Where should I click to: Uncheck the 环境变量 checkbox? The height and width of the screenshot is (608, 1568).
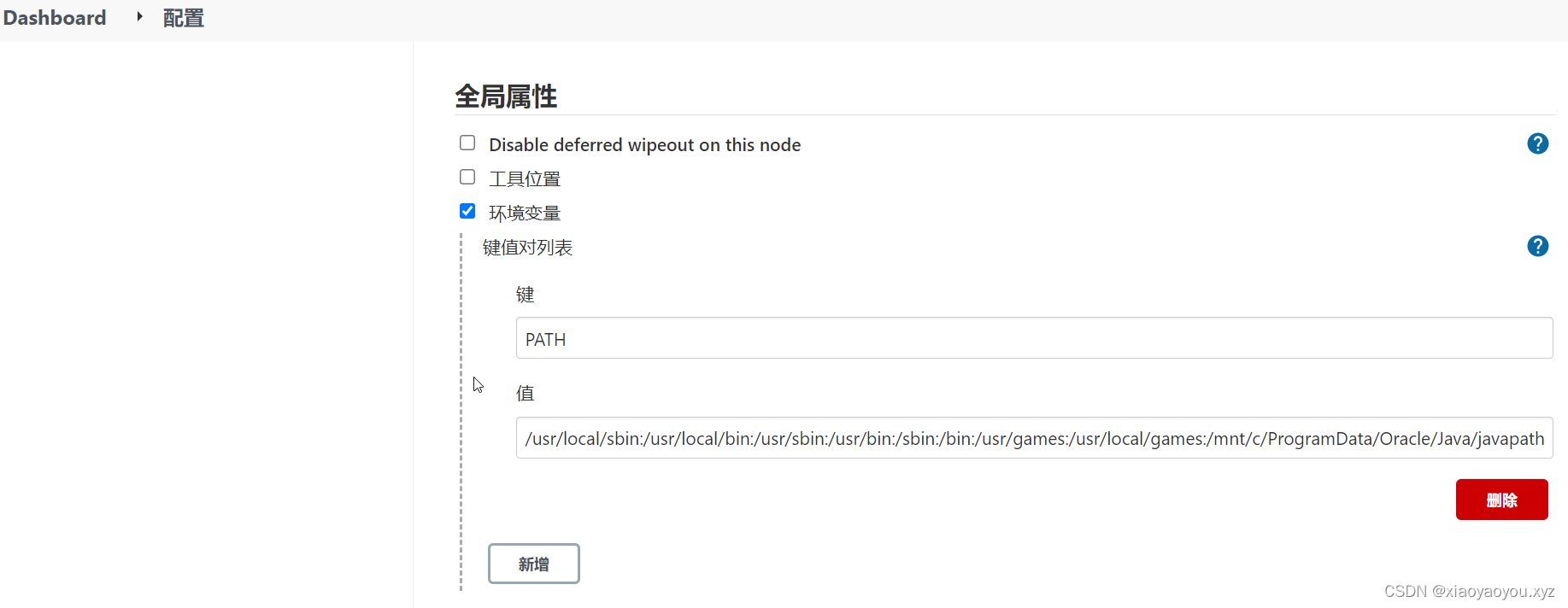pos(467,211)
